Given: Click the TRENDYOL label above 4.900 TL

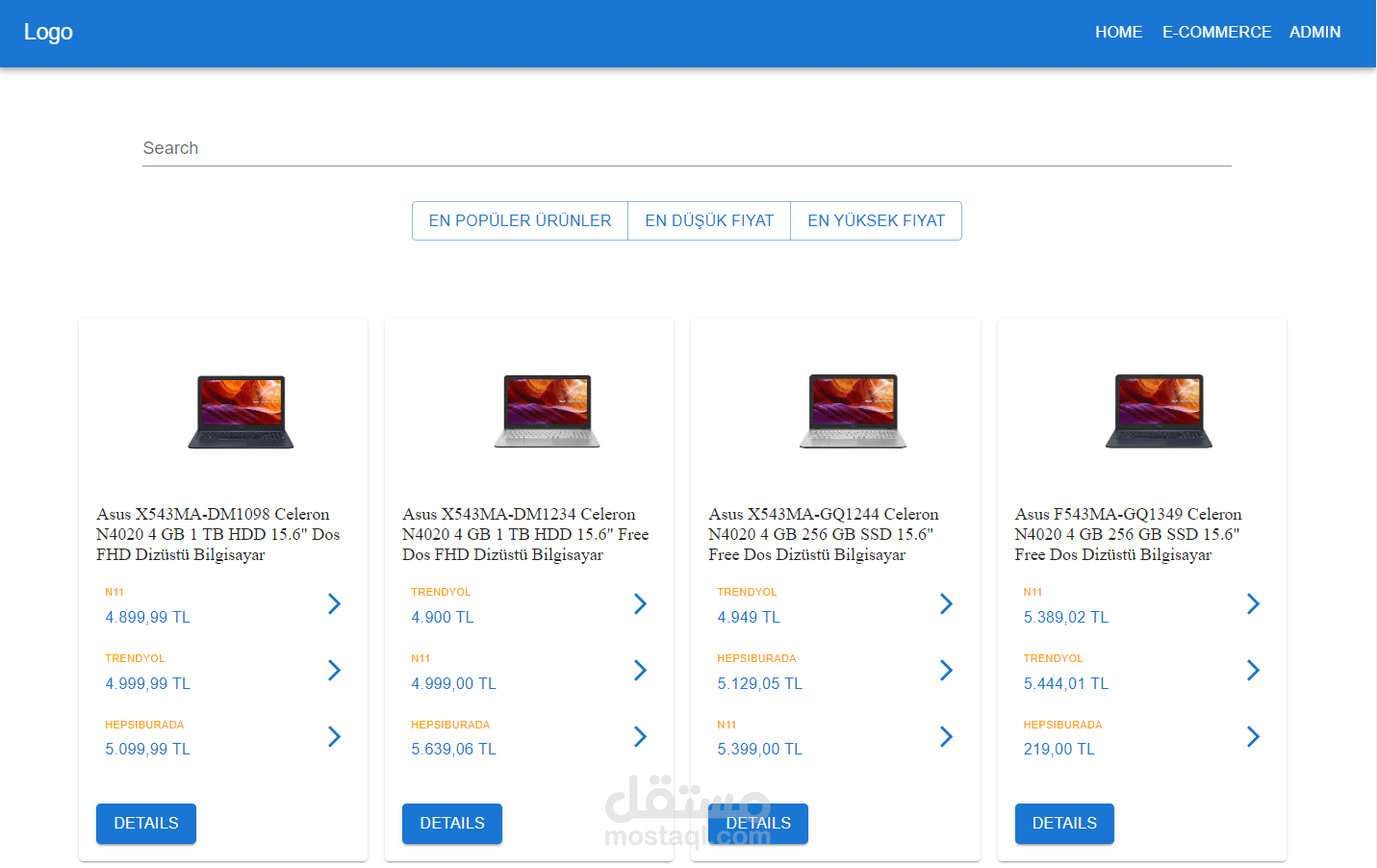Looking at the screenshot, I should [x=441, y=593].
